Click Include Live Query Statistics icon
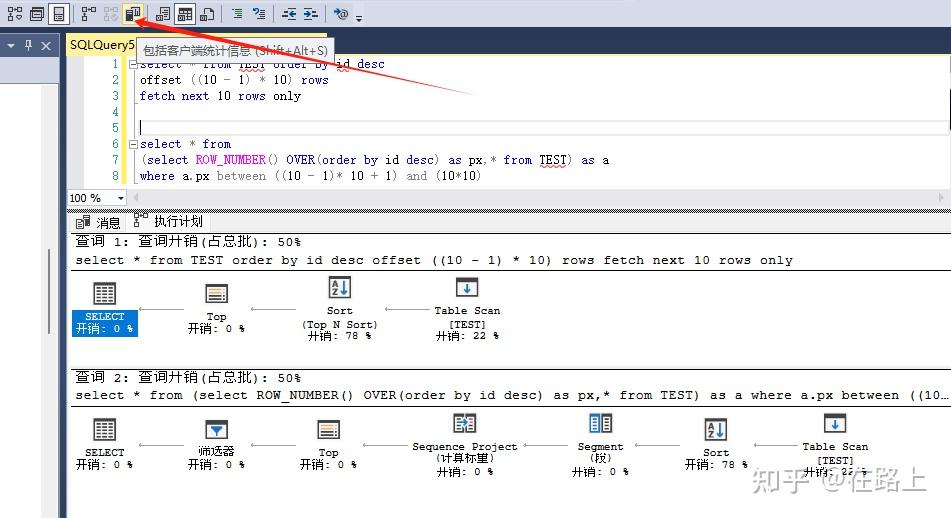The width and height of the screenshot is (951, 518). [111, 13]
